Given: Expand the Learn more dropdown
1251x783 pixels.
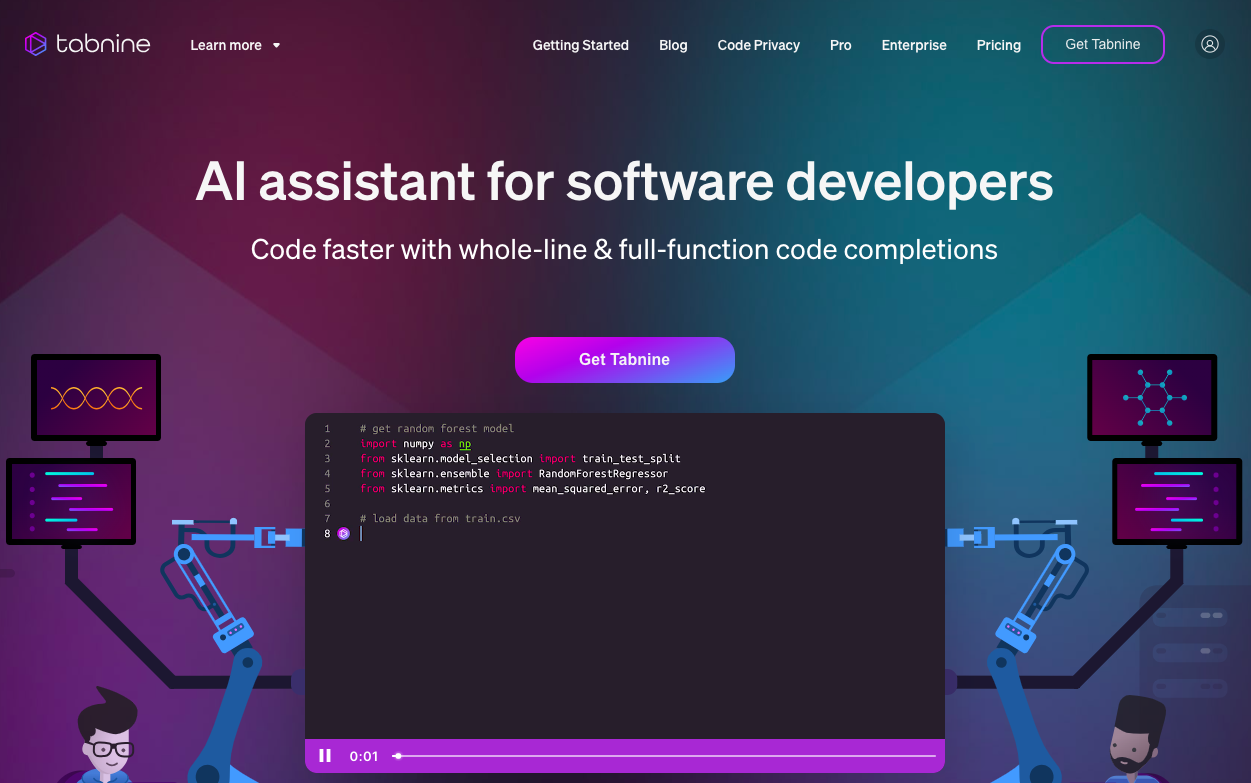Looking at the screenshot, I should [x=226, y=45].
